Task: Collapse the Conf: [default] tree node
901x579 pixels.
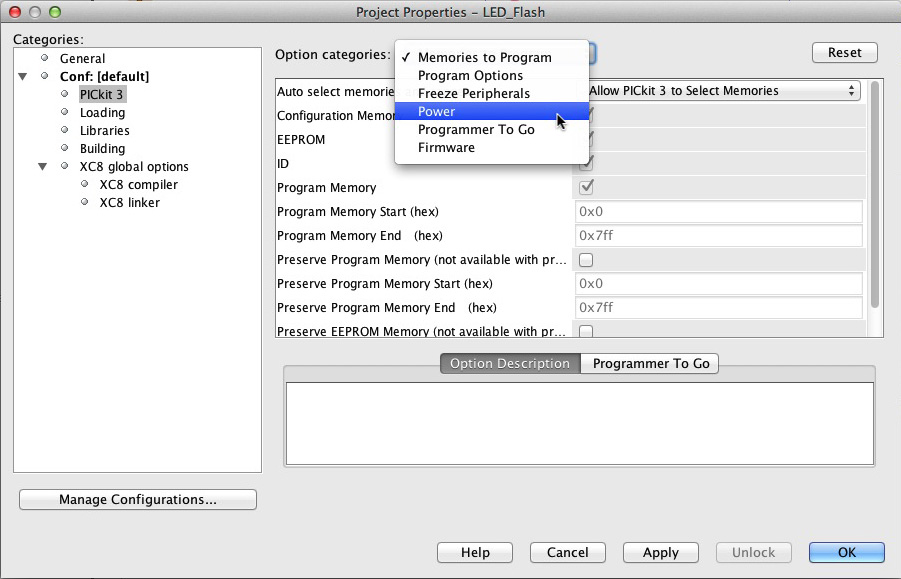Action: tap(23, 77)
